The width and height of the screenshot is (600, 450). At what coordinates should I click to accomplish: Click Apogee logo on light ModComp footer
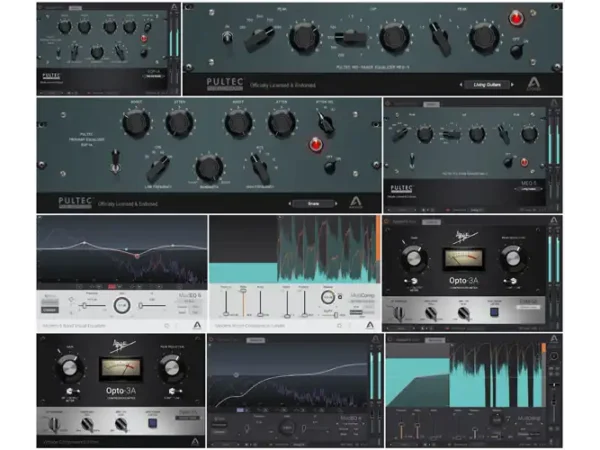(x=370, y=325)
